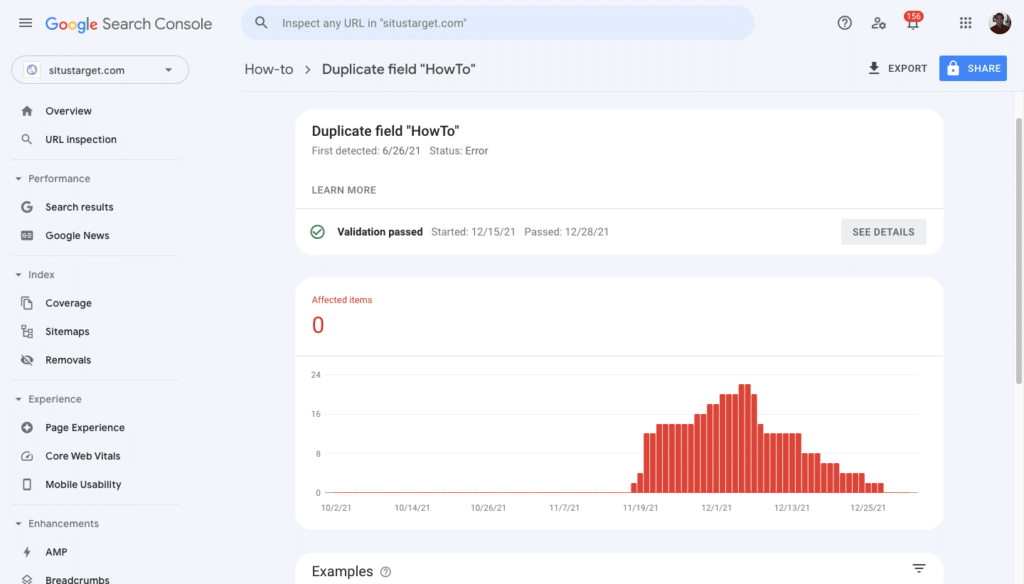Collapse the Index section
1024x584 pixels.
(x=19, y=275)
